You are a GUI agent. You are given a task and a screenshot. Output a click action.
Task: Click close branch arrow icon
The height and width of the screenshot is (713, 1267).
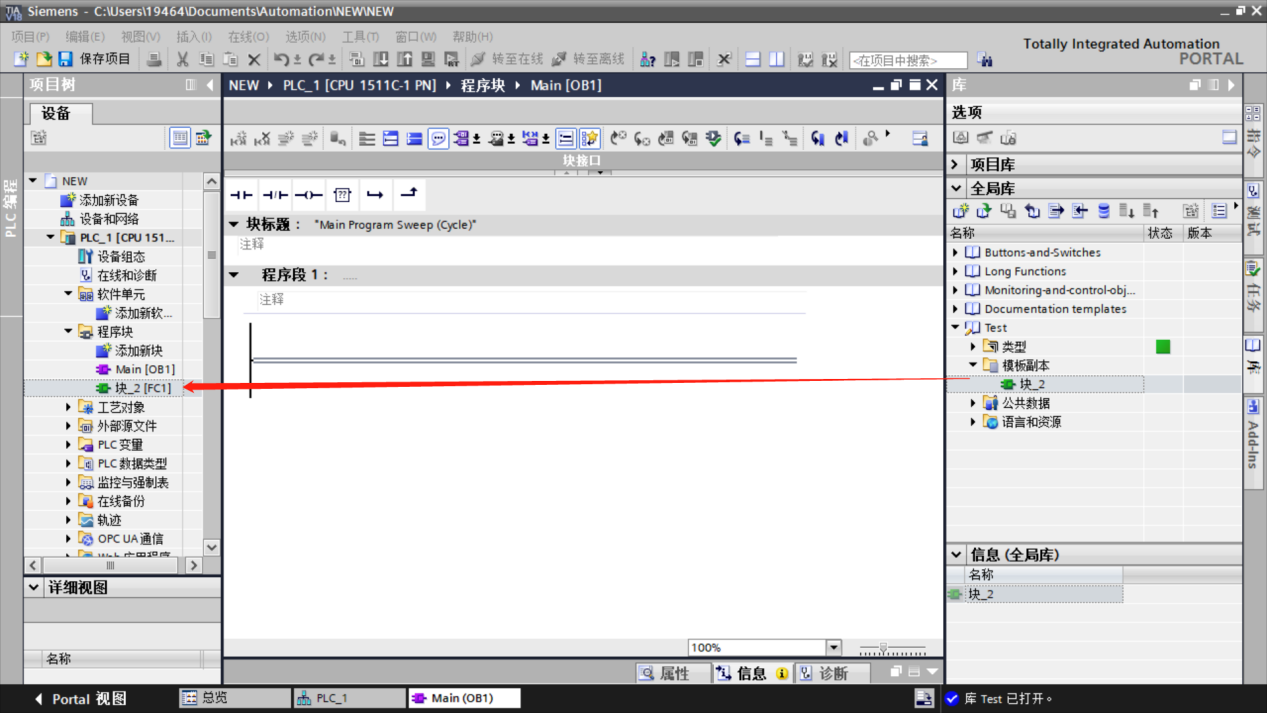tap(408, 194)
